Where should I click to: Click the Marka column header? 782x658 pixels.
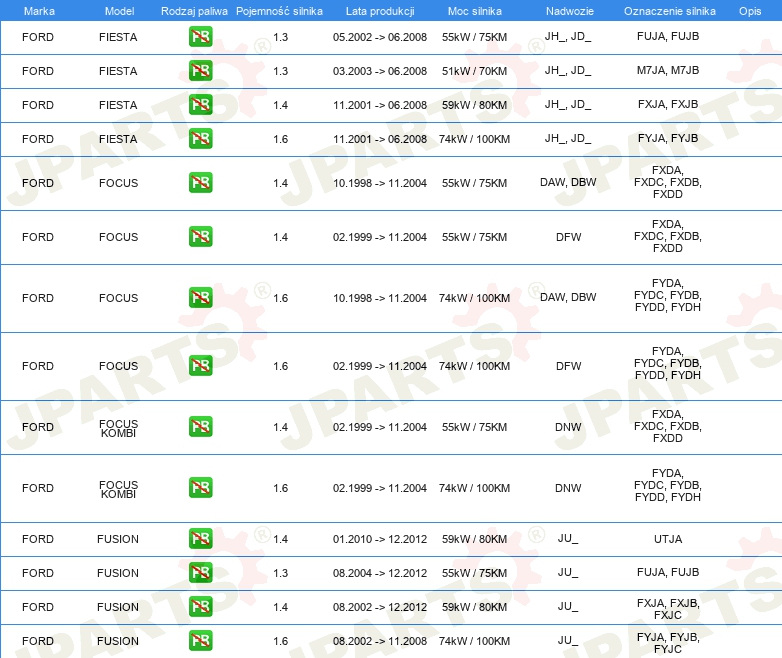(x=39, y=11)
